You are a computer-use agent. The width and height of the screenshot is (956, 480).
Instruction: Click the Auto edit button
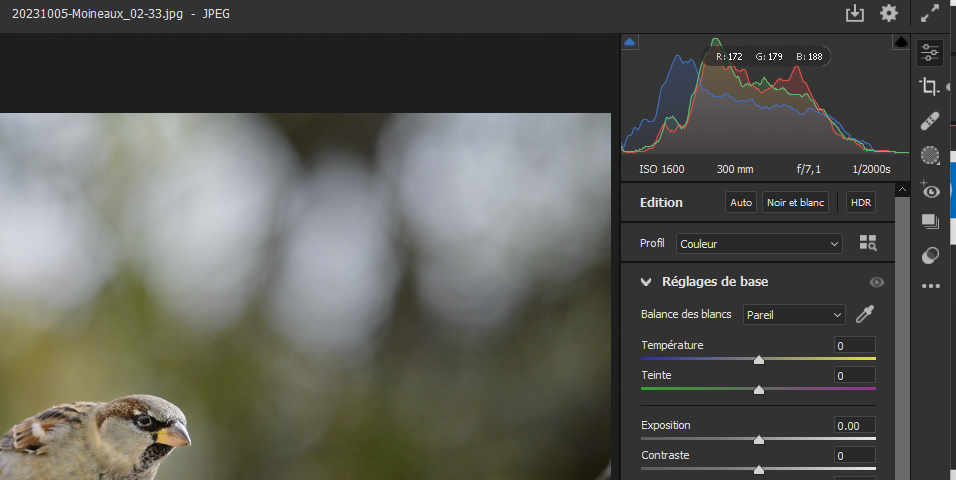[741, 202]
